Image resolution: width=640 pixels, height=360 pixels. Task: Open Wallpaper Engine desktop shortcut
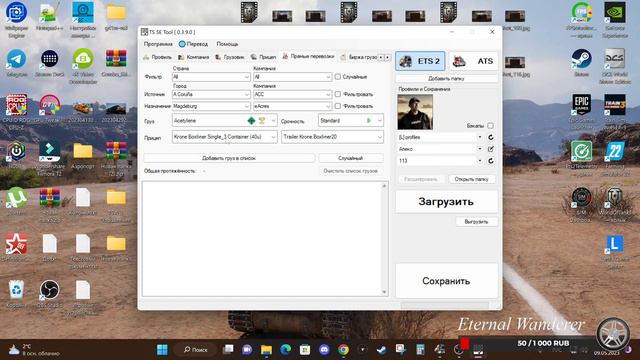pos(16,19)
